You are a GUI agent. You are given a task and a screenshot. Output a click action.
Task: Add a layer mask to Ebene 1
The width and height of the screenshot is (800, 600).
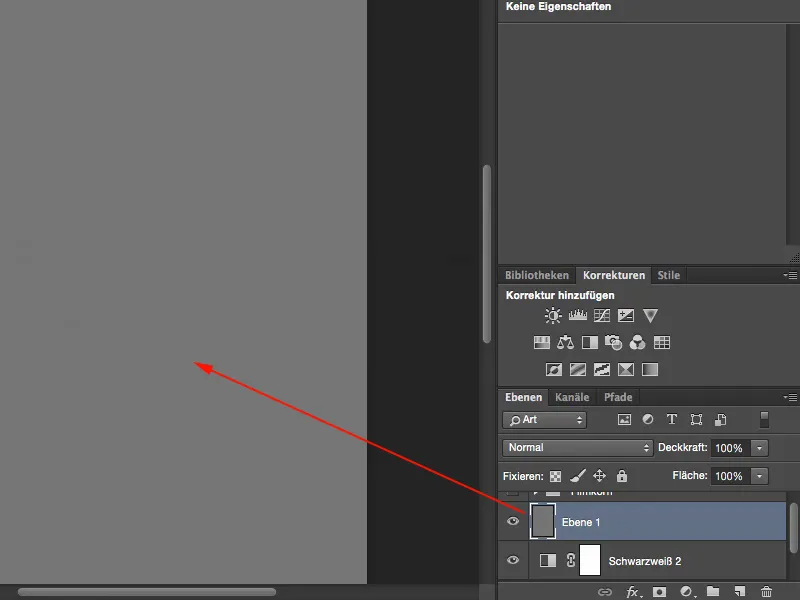tap(659, 592)
